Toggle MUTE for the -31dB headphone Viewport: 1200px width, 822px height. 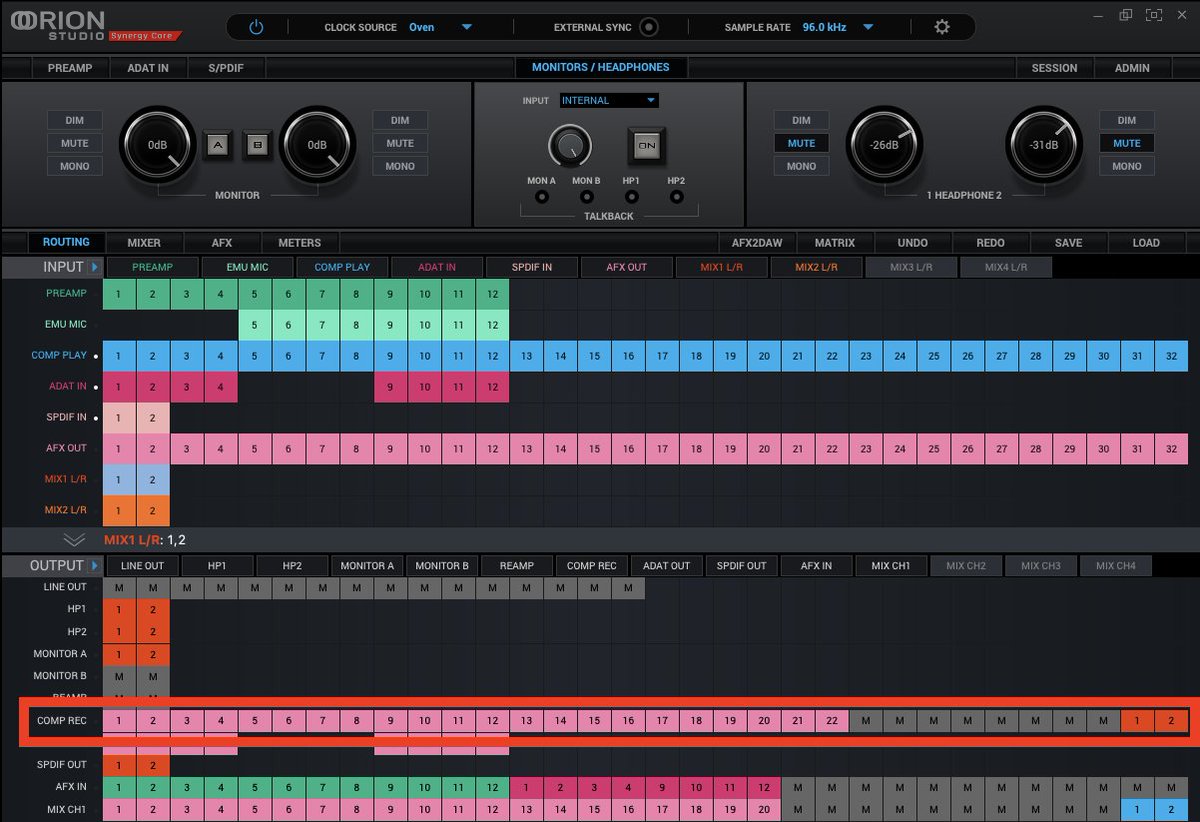(1127, 143)
